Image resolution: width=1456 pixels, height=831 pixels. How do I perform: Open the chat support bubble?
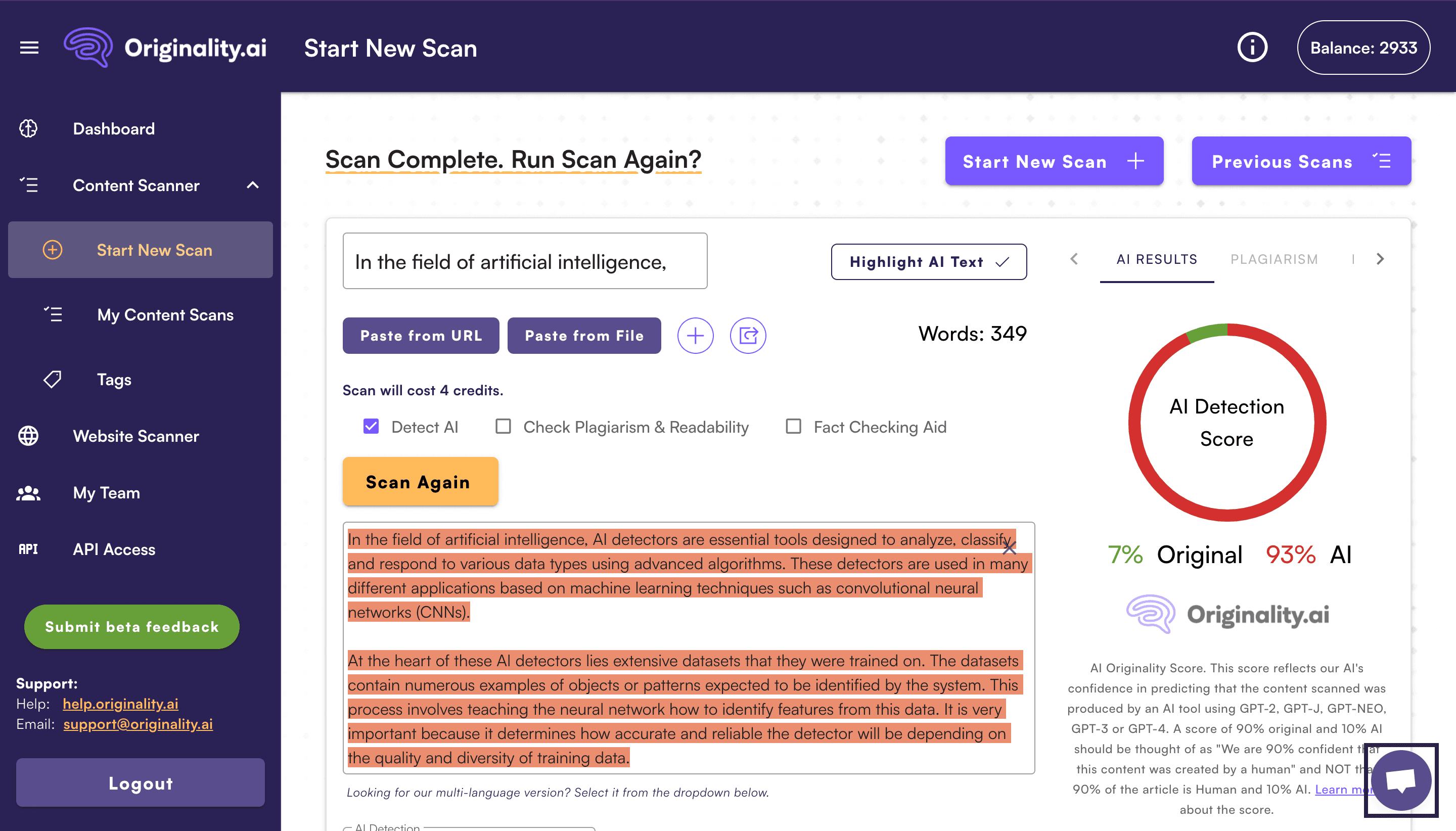1400,780
